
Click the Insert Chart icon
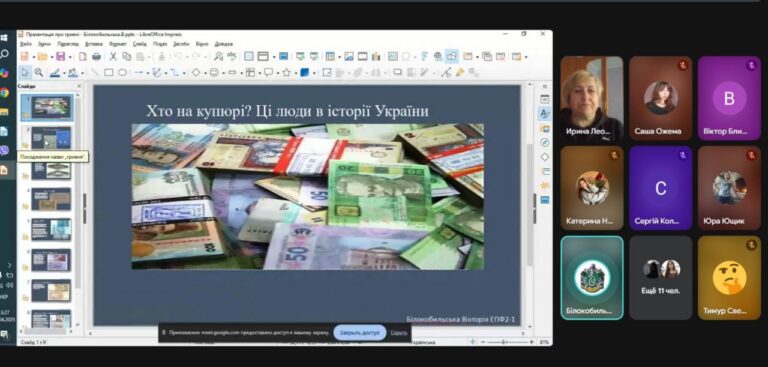(x=376, y=57)
